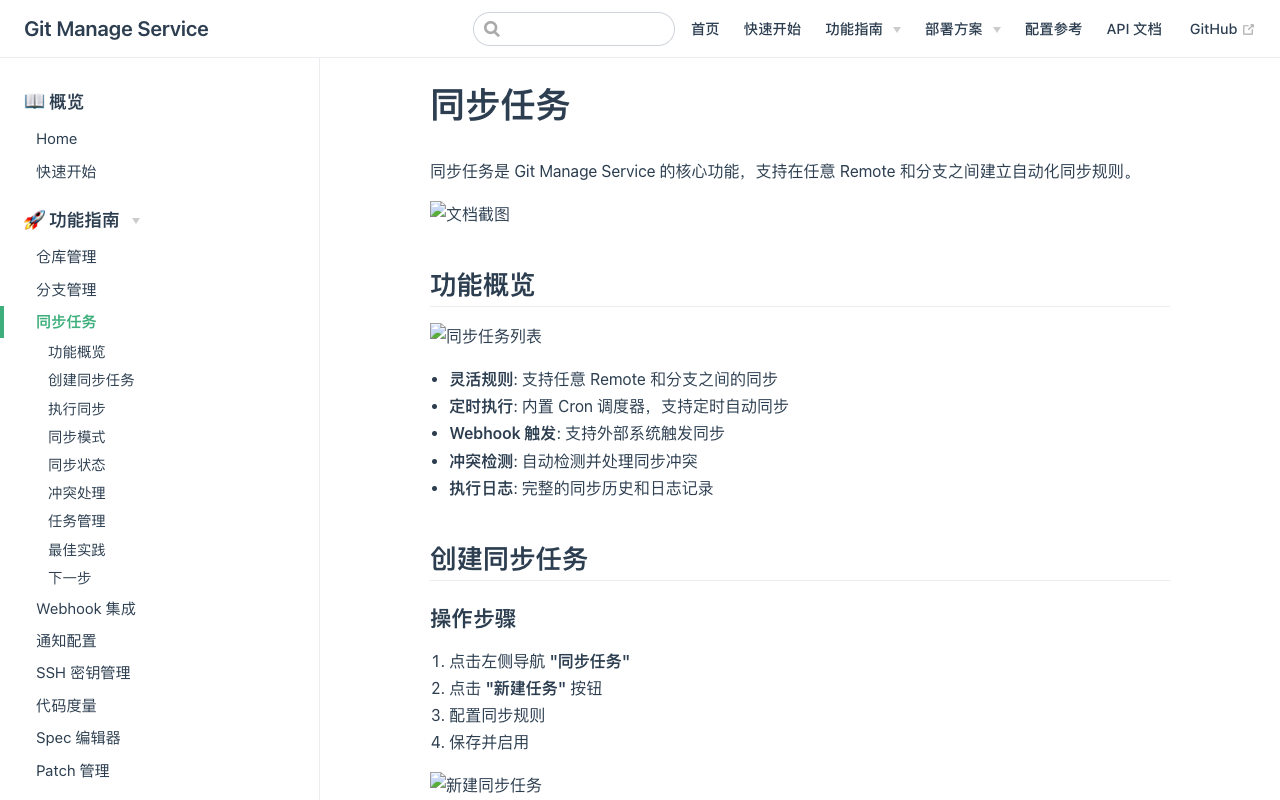Open 快速开始 from the top navigation
Viewport: 1280px width, 800px height.
(772, 29)
